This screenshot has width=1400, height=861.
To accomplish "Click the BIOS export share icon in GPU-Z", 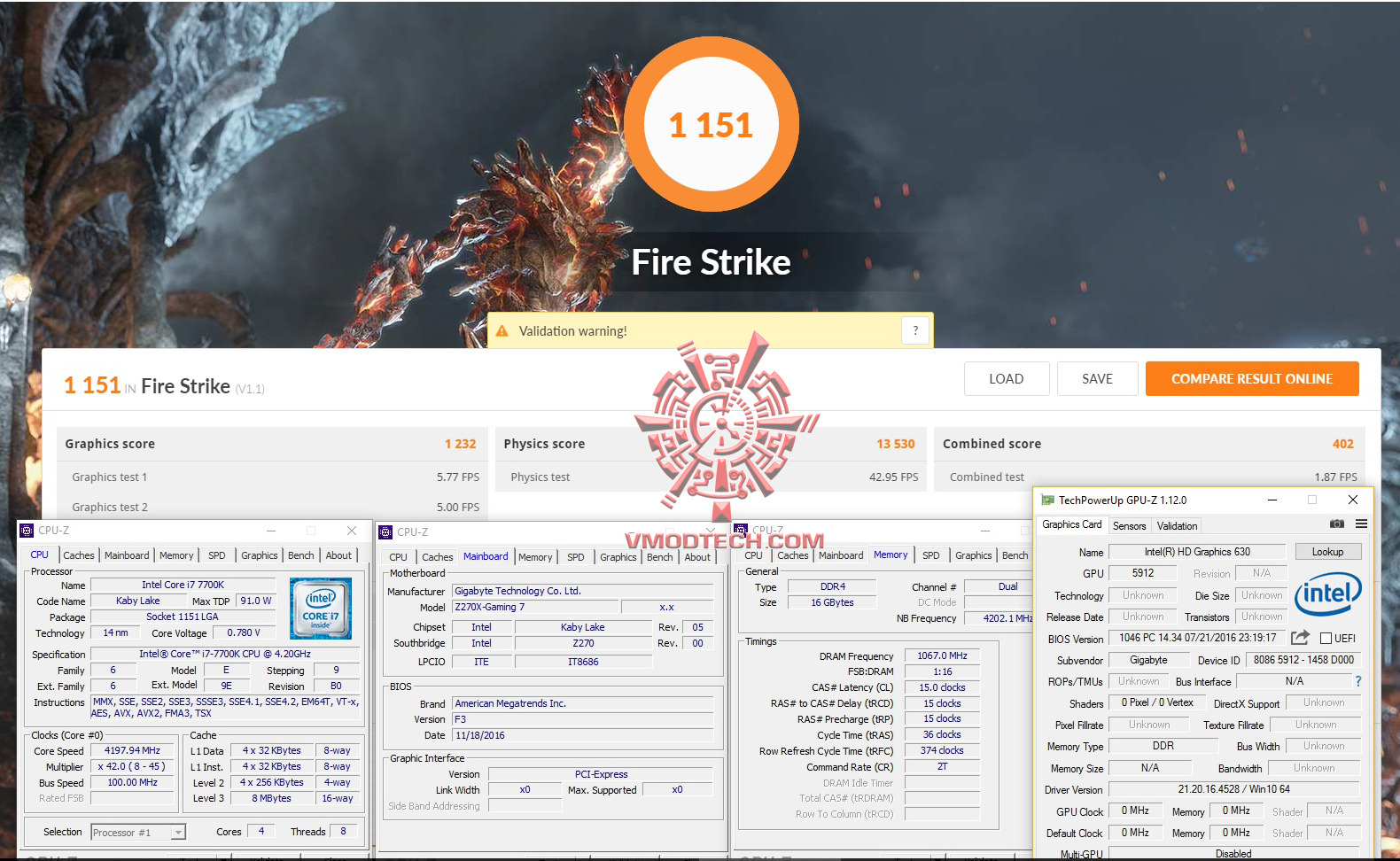I will [x=1300, y=638].
